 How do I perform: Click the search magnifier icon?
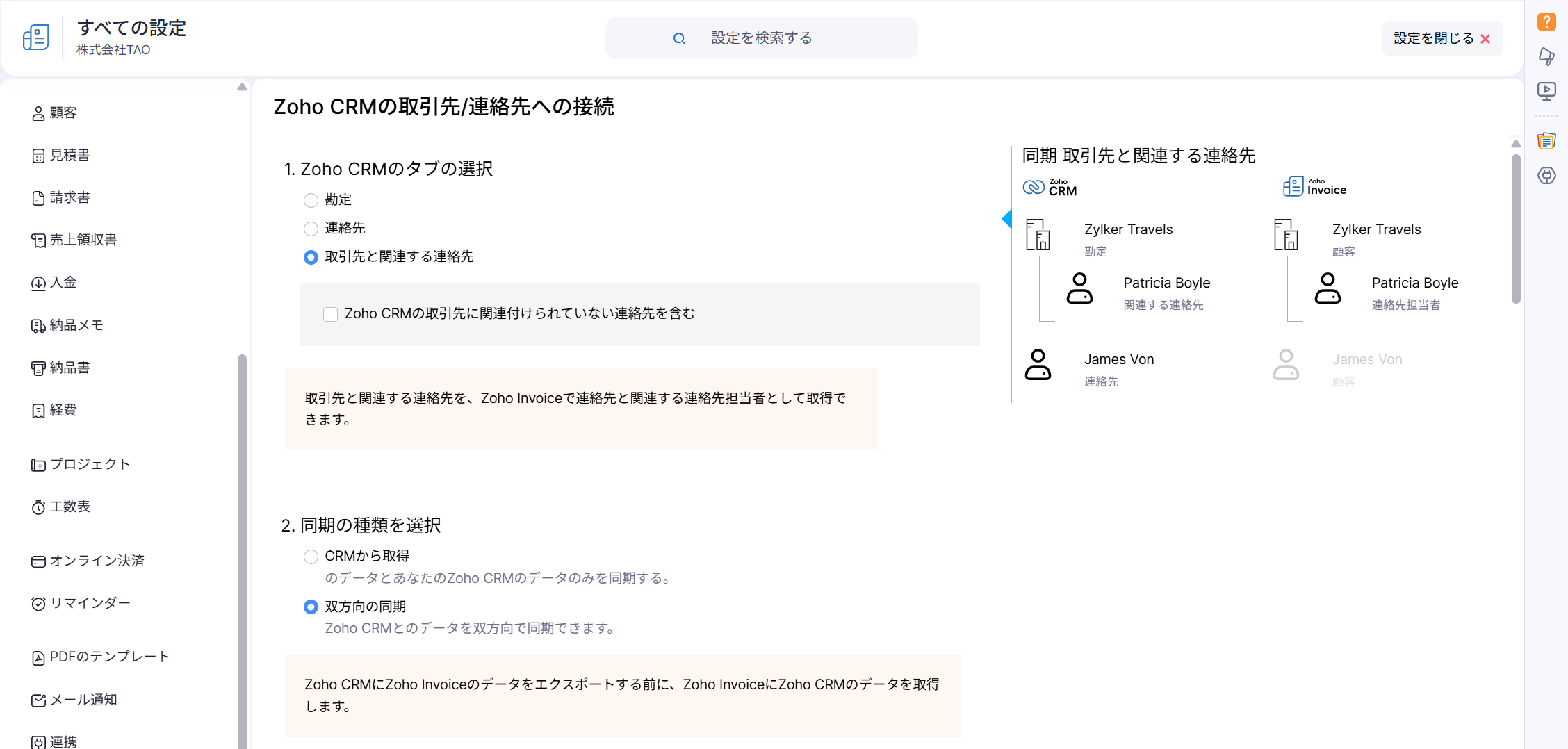coord(679,39)
